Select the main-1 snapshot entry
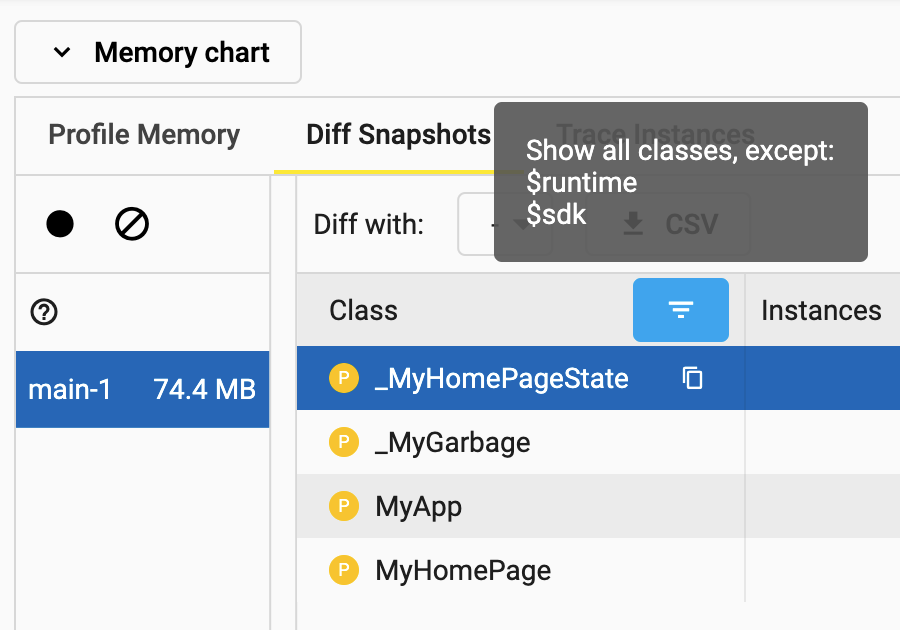 [142, 389]
